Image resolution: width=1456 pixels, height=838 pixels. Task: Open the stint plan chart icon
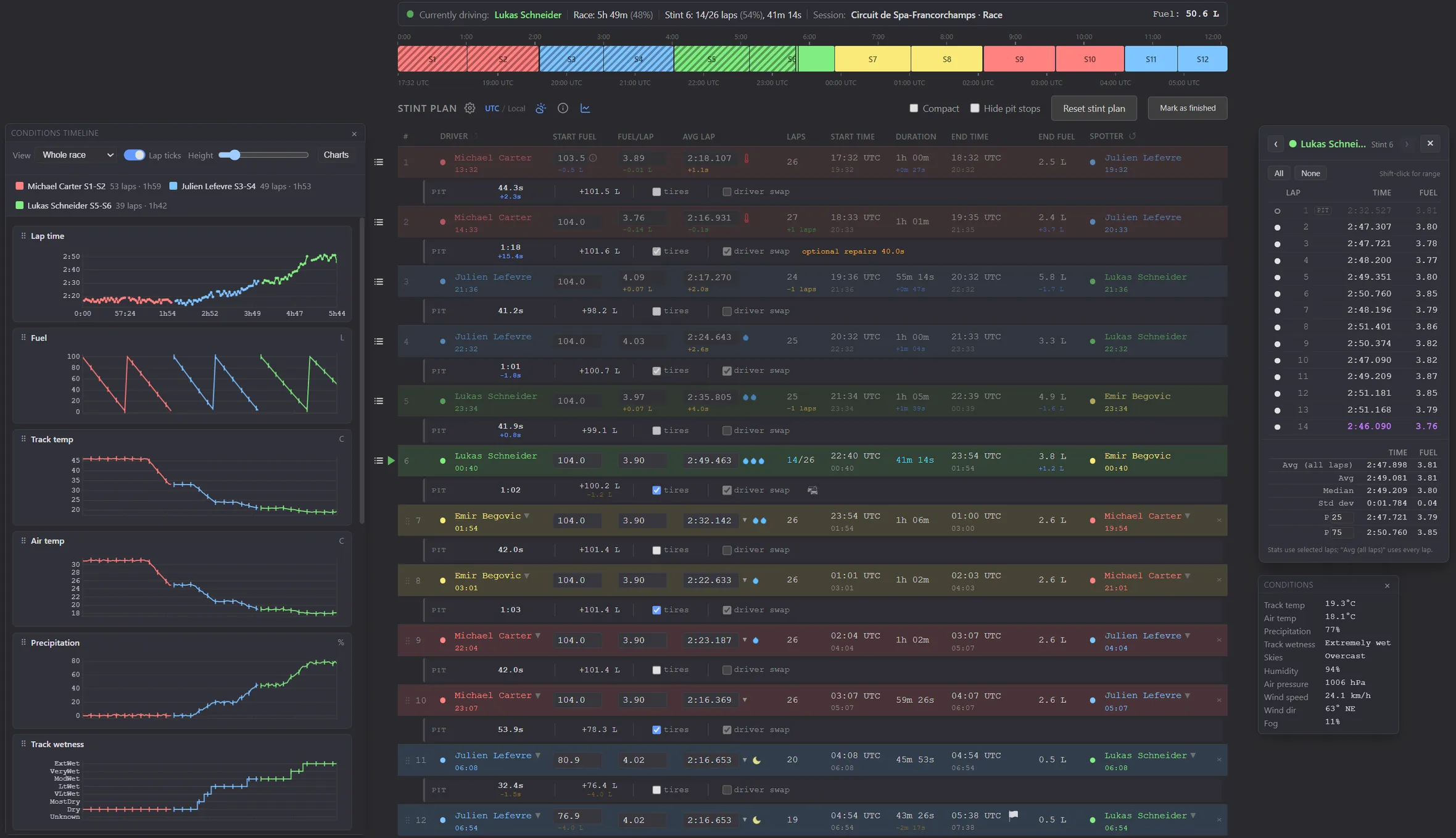[585, 108]
